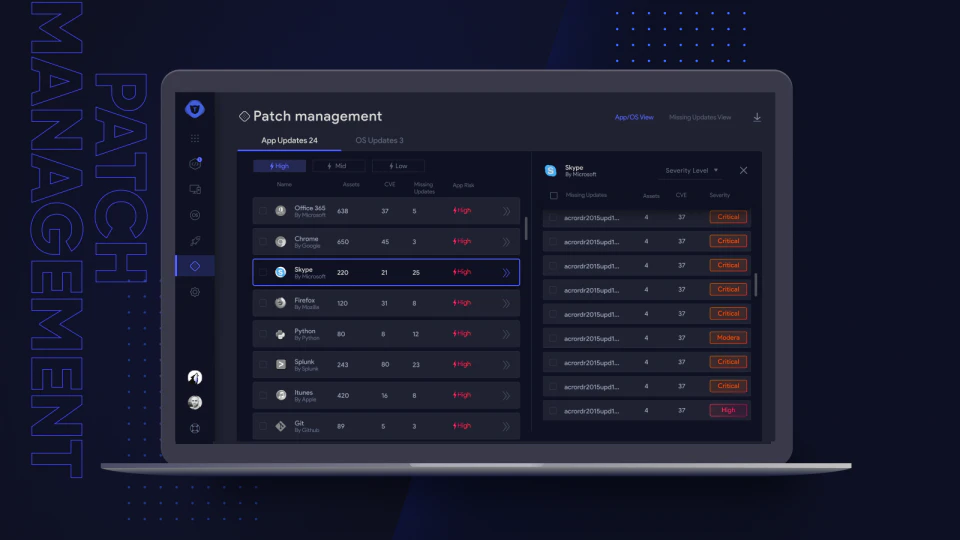Viewport: 960px width, 540px height.
Task: Select Splunk asset count 243
Action: 342,365
